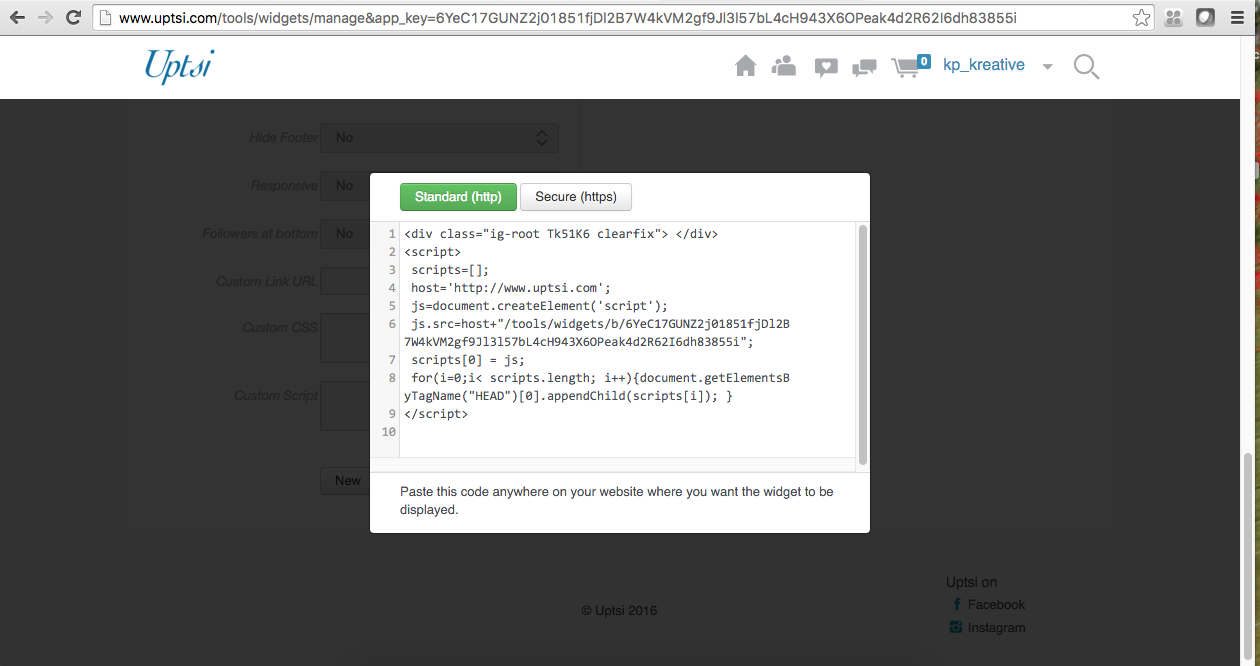Click line number 10 in the gutter

pos(389,432)
